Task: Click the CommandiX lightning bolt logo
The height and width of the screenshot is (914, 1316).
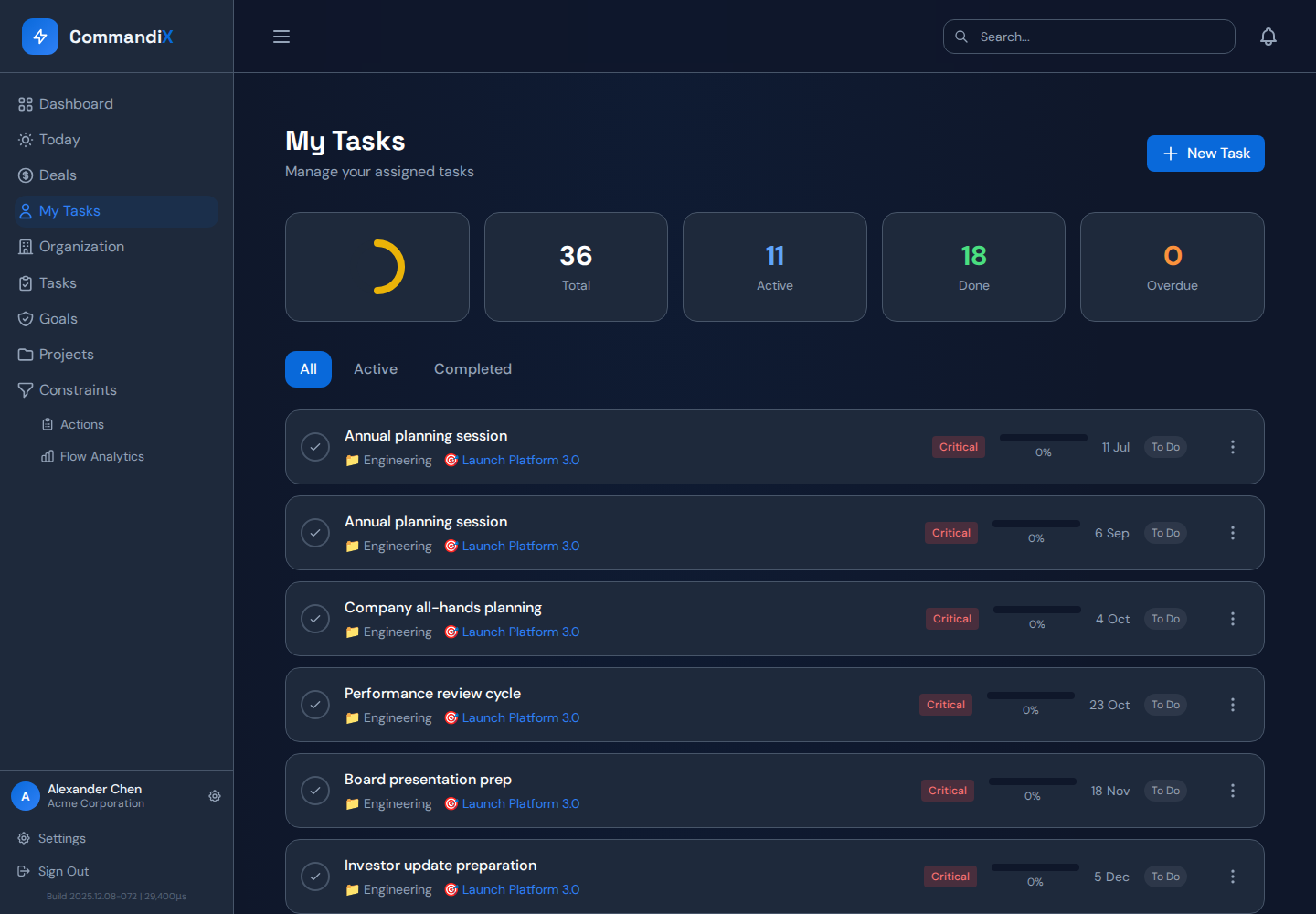Action: [40, 37]
